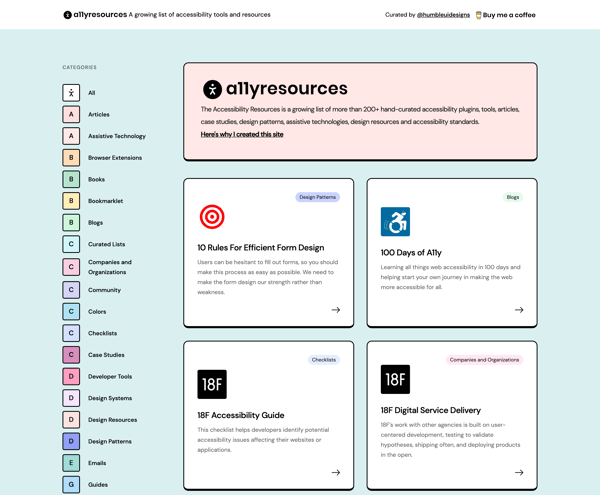This screenshot has width=600, height=495.
Task: Click the Design Patterns 'D' tile
Action: click(71, 441)
